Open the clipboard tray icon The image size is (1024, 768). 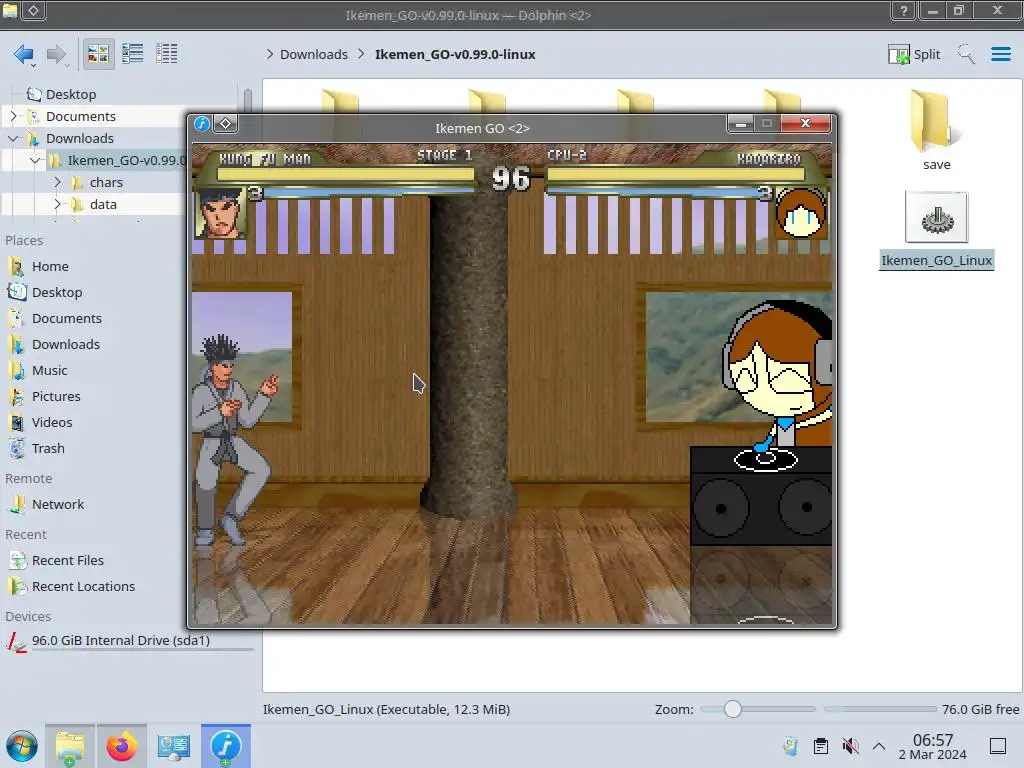tap(821, 746)
